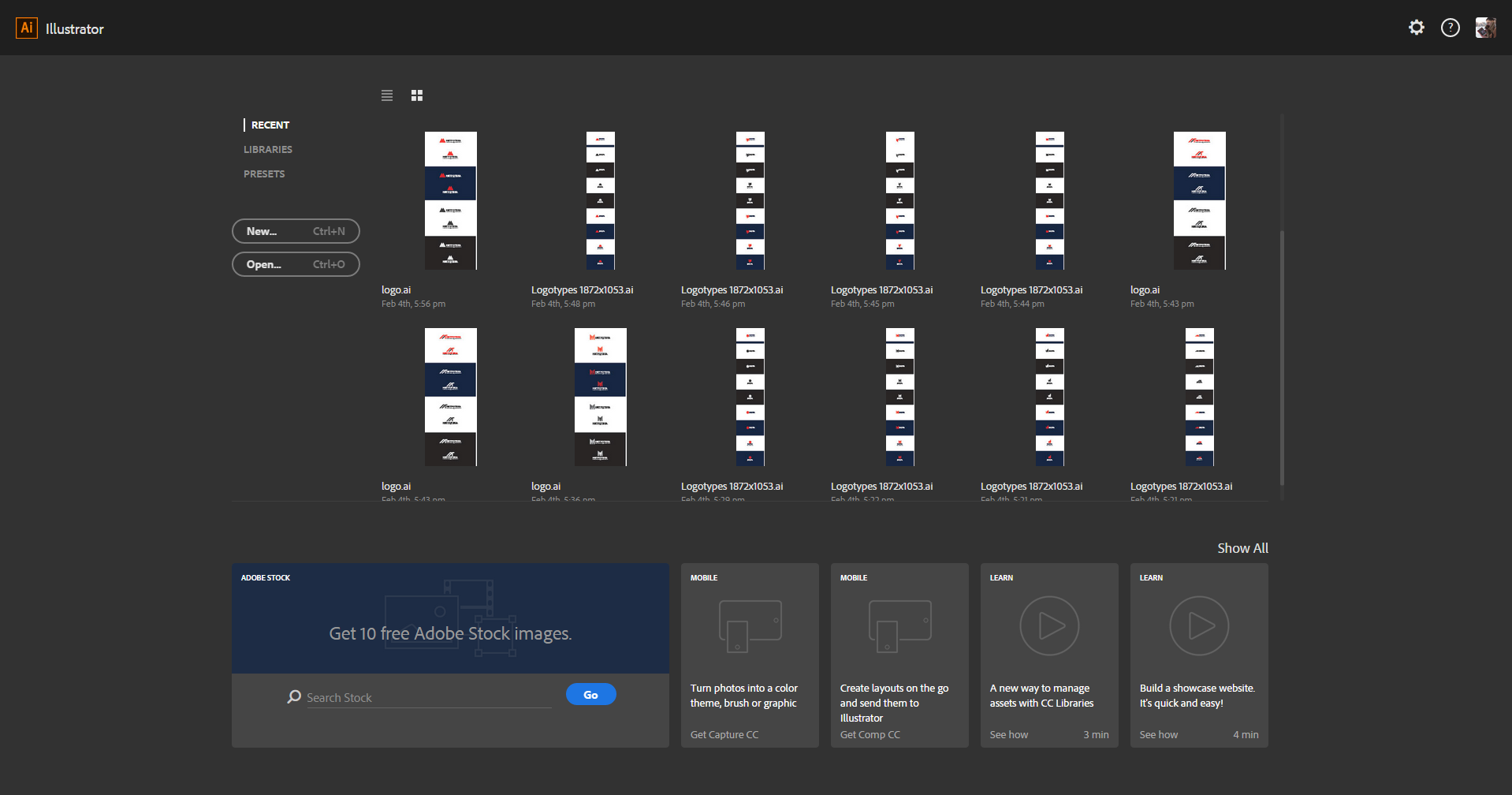The height and width of the screenshot is (795, 1512).
Task: Open second-row second logo.ai thumbnail
Action: click(x=600, y=397)
